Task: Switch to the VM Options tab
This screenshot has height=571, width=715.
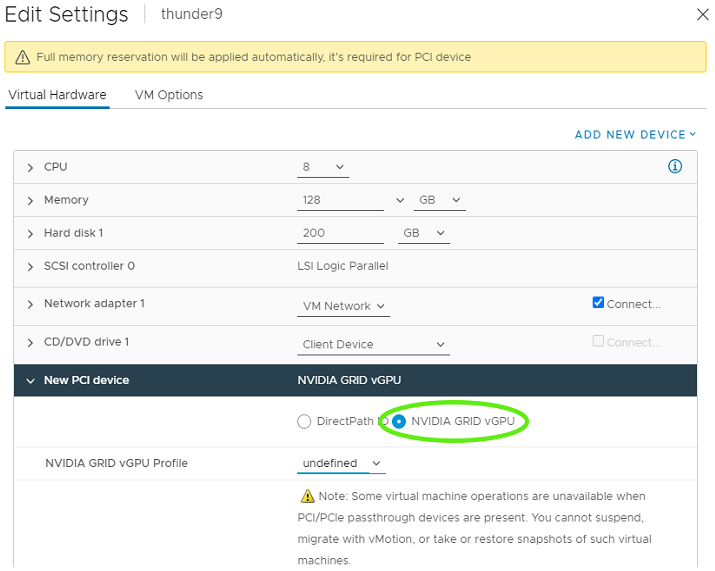Action: 169,95
